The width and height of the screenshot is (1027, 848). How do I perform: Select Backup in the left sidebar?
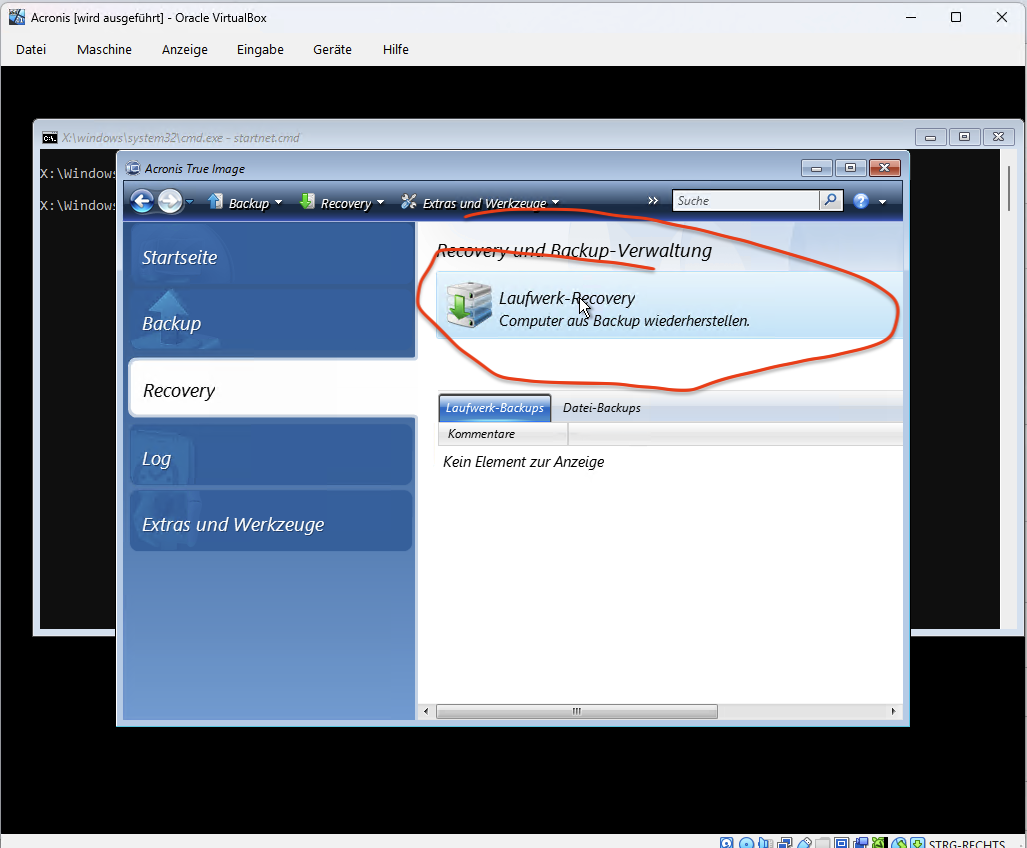[x=272, y=323]
